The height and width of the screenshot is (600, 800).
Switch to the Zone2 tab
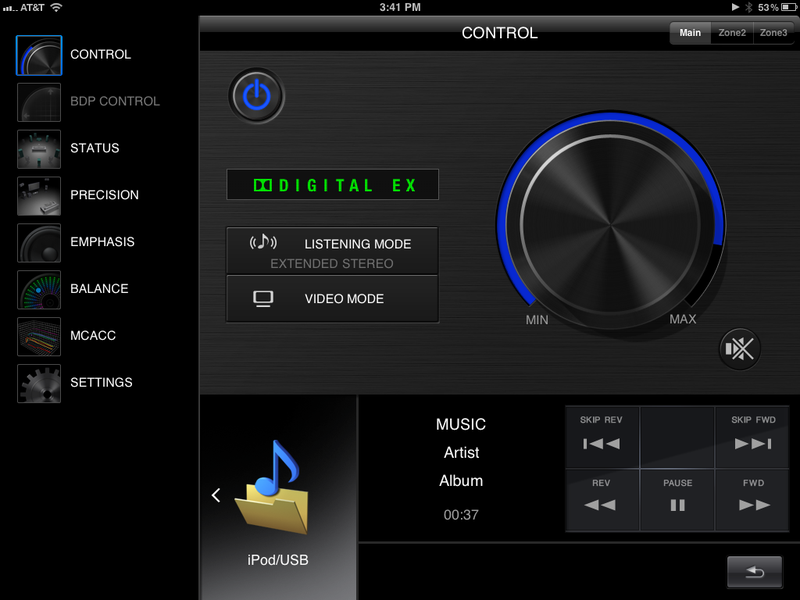point(732,33)
